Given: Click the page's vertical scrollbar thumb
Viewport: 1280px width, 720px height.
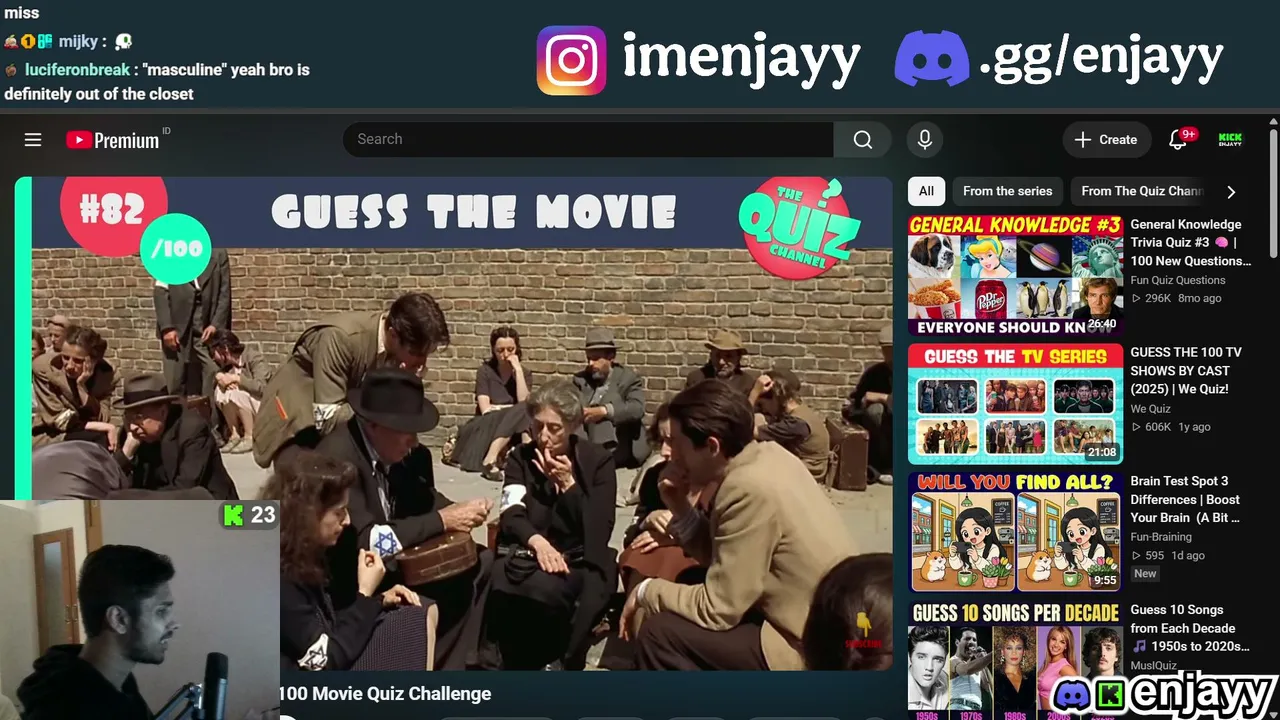Looking at the screenshot, I should [x=1273, y=192].
